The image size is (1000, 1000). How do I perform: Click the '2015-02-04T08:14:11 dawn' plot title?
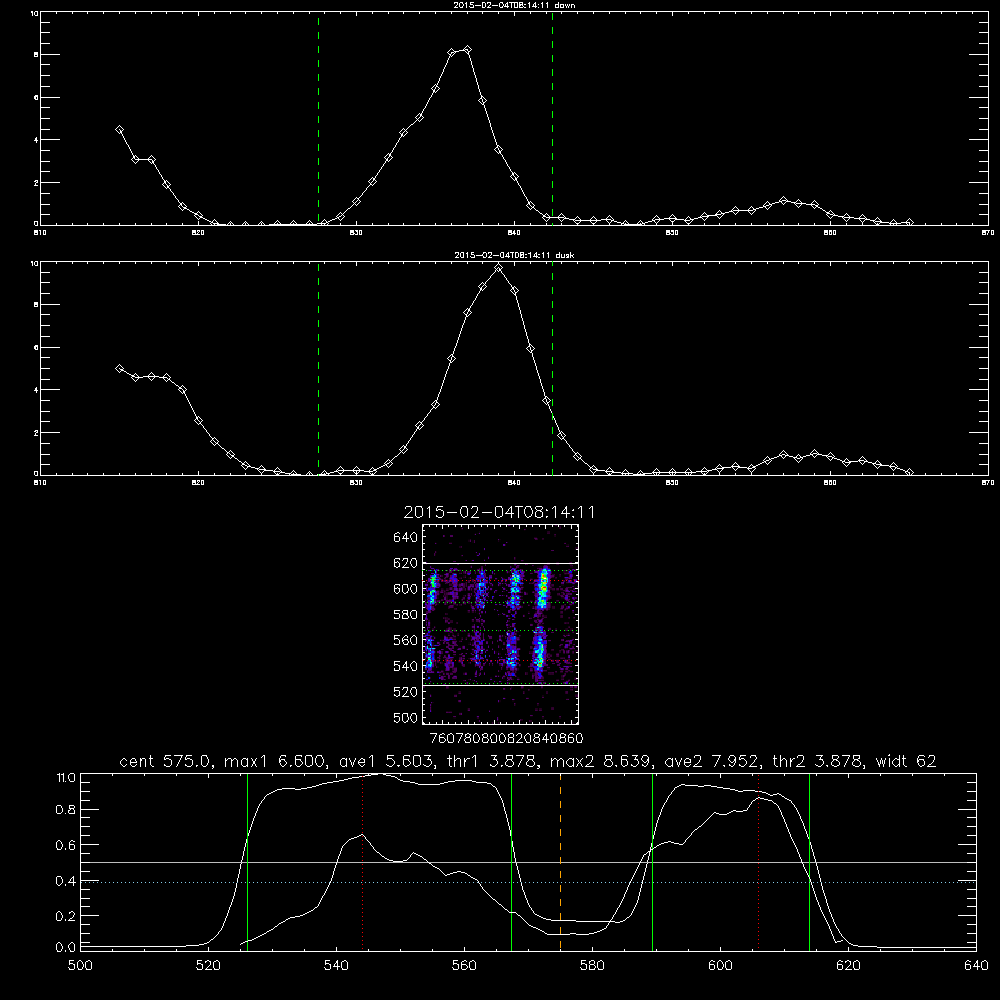pos(514,5)
